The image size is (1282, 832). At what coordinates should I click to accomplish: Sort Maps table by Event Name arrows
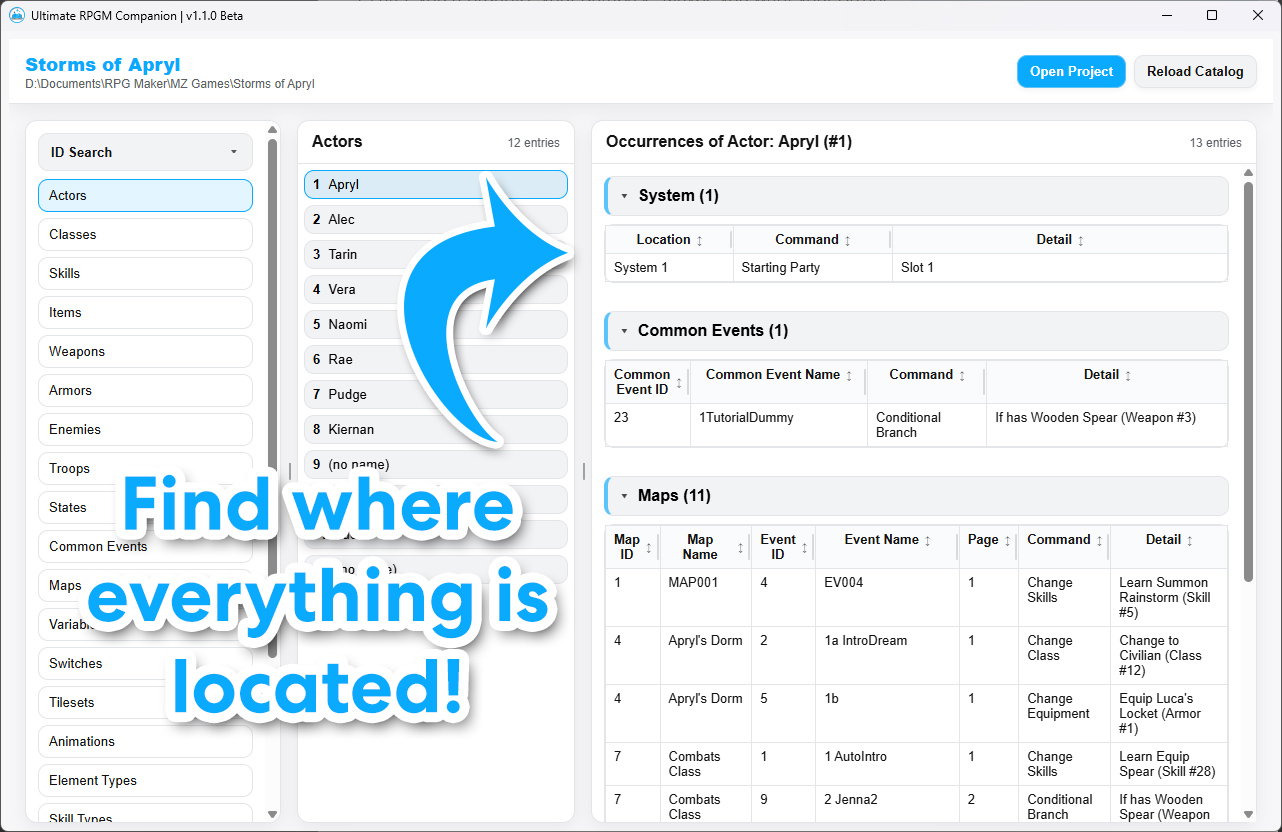[x=928, y=541]
